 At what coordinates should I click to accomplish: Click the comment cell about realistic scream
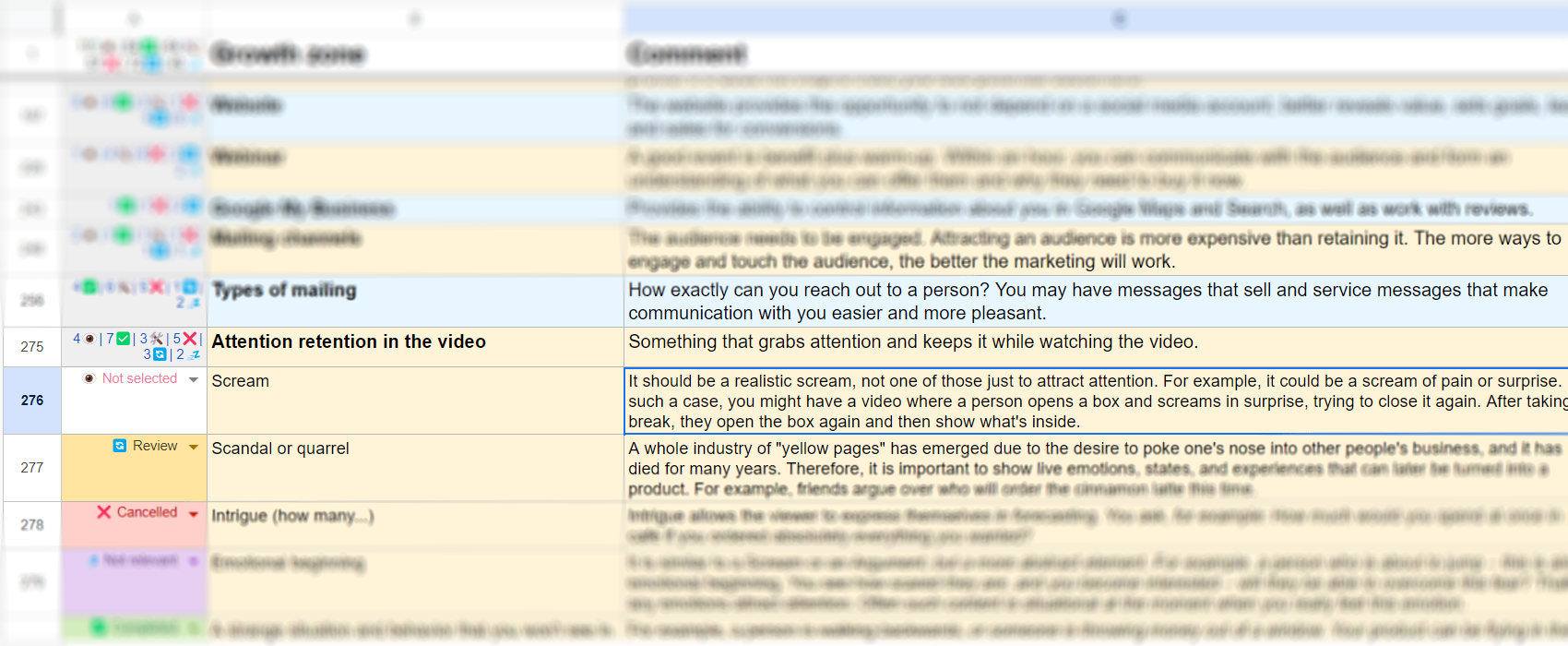pos(1093,401)
